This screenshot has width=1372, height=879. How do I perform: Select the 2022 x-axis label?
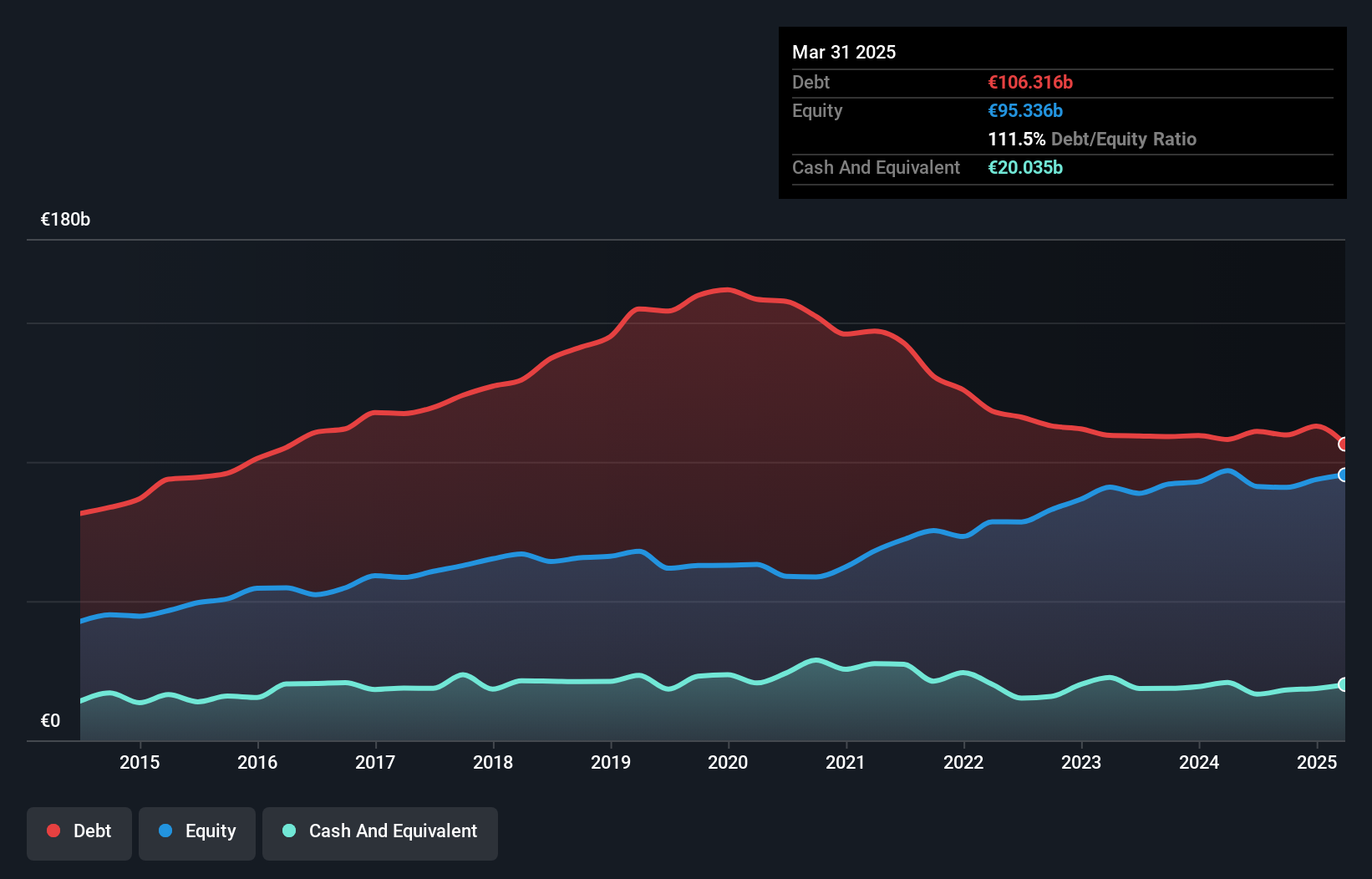click(x=963, y=762)
